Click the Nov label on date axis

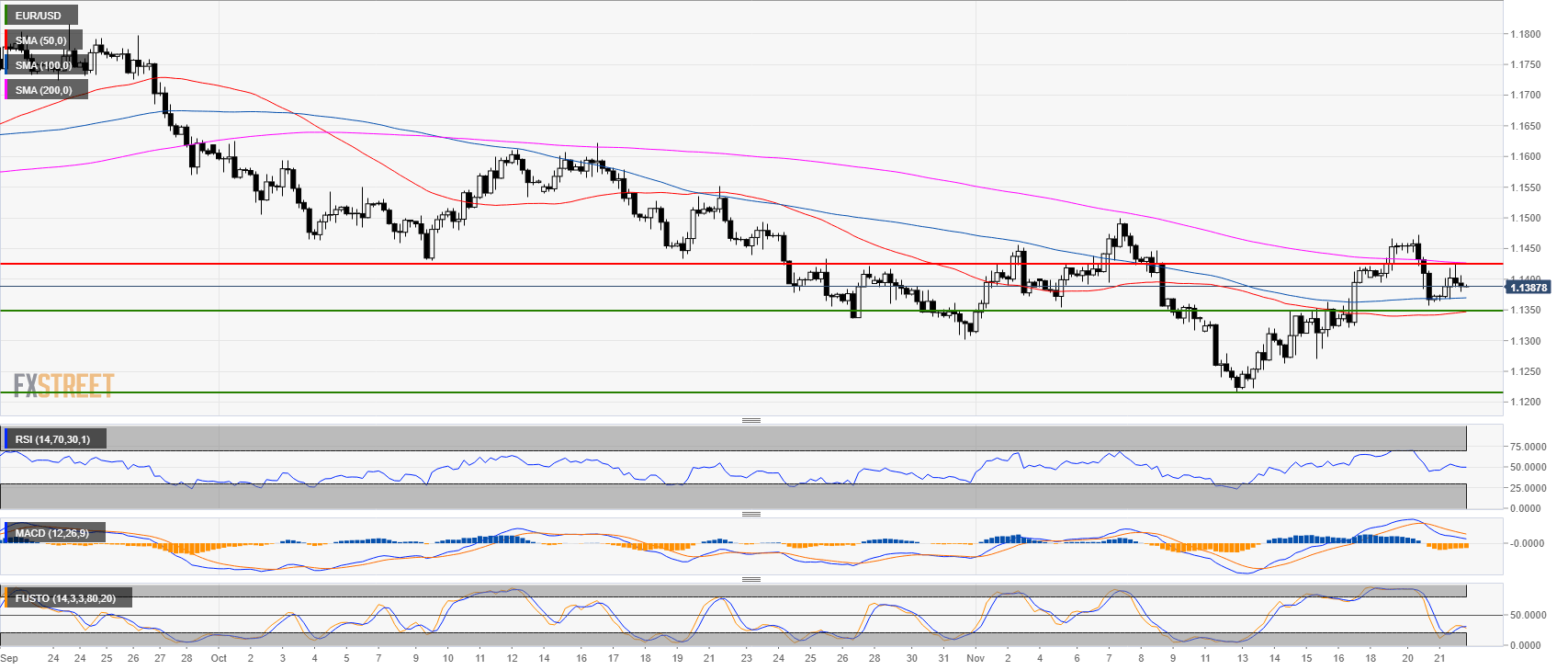coord(976,658)
